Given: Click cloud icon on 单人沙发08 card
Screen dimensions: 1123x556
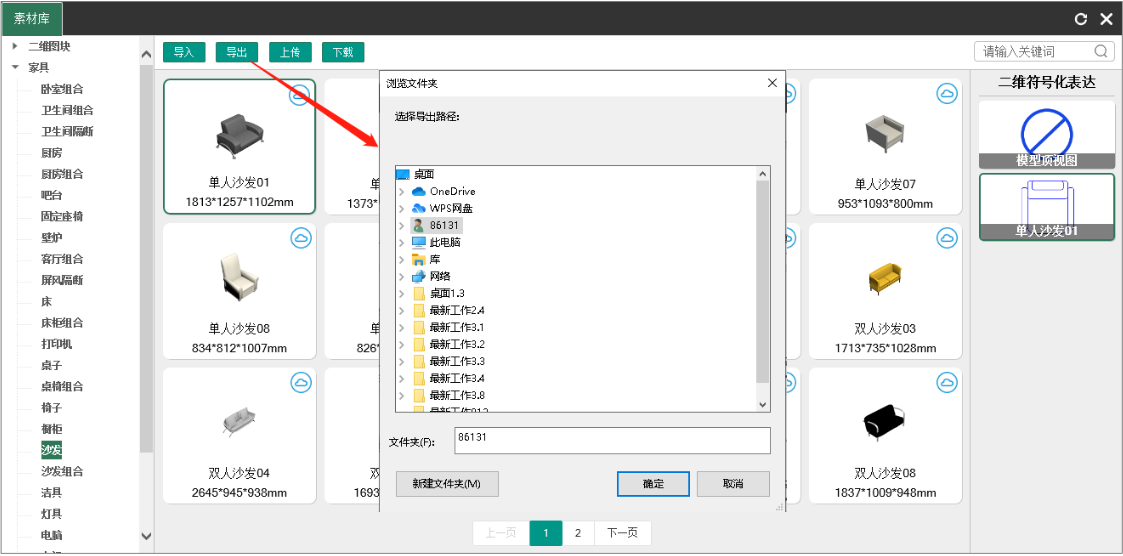Looking at the screenshot, I should 301,238.
